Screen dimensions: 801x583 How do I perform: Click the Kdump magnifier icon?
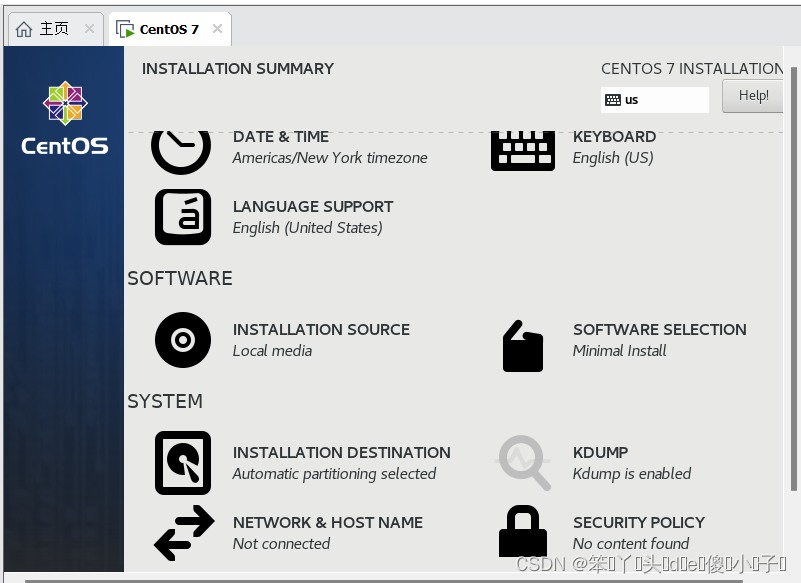tap(524, 463)
